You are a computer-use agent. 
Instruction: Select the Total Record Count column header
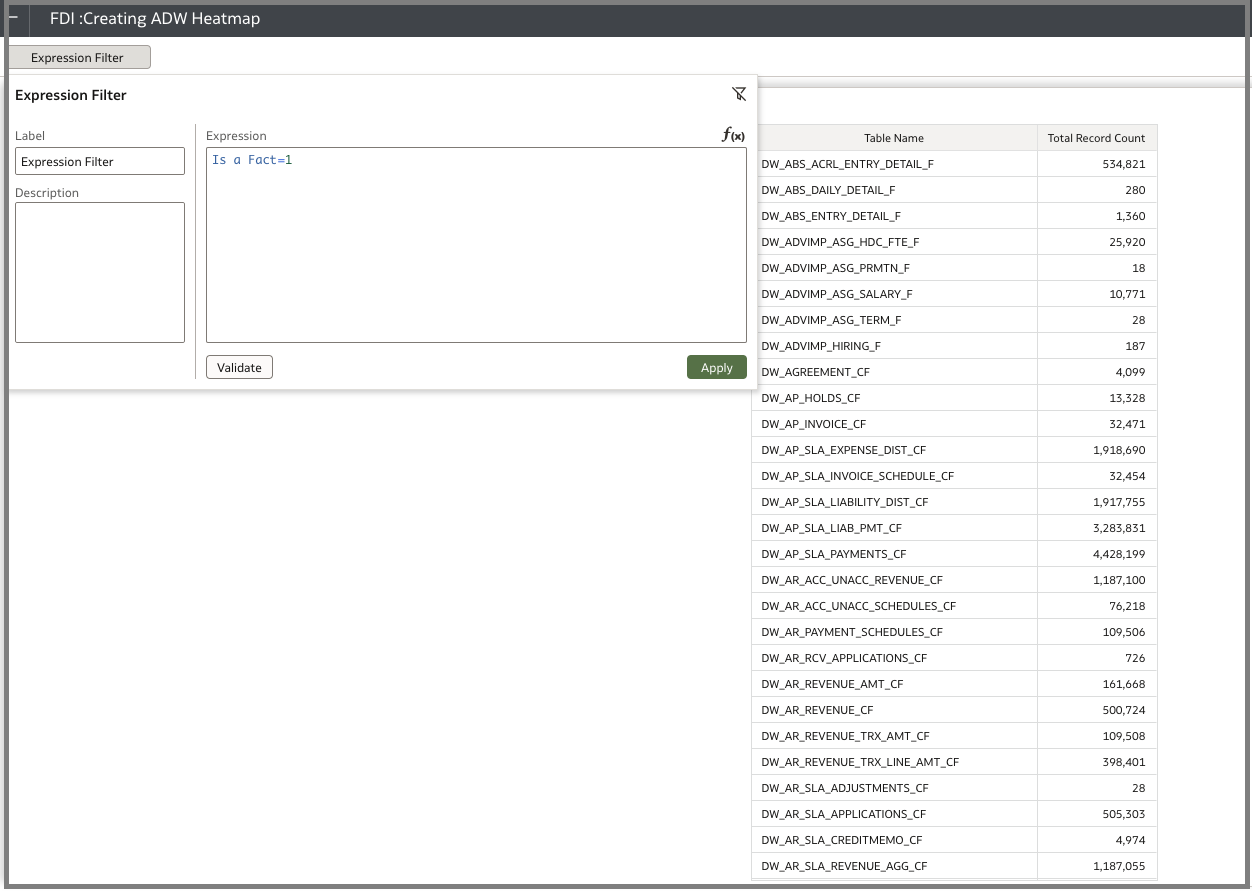(1096, 138)
